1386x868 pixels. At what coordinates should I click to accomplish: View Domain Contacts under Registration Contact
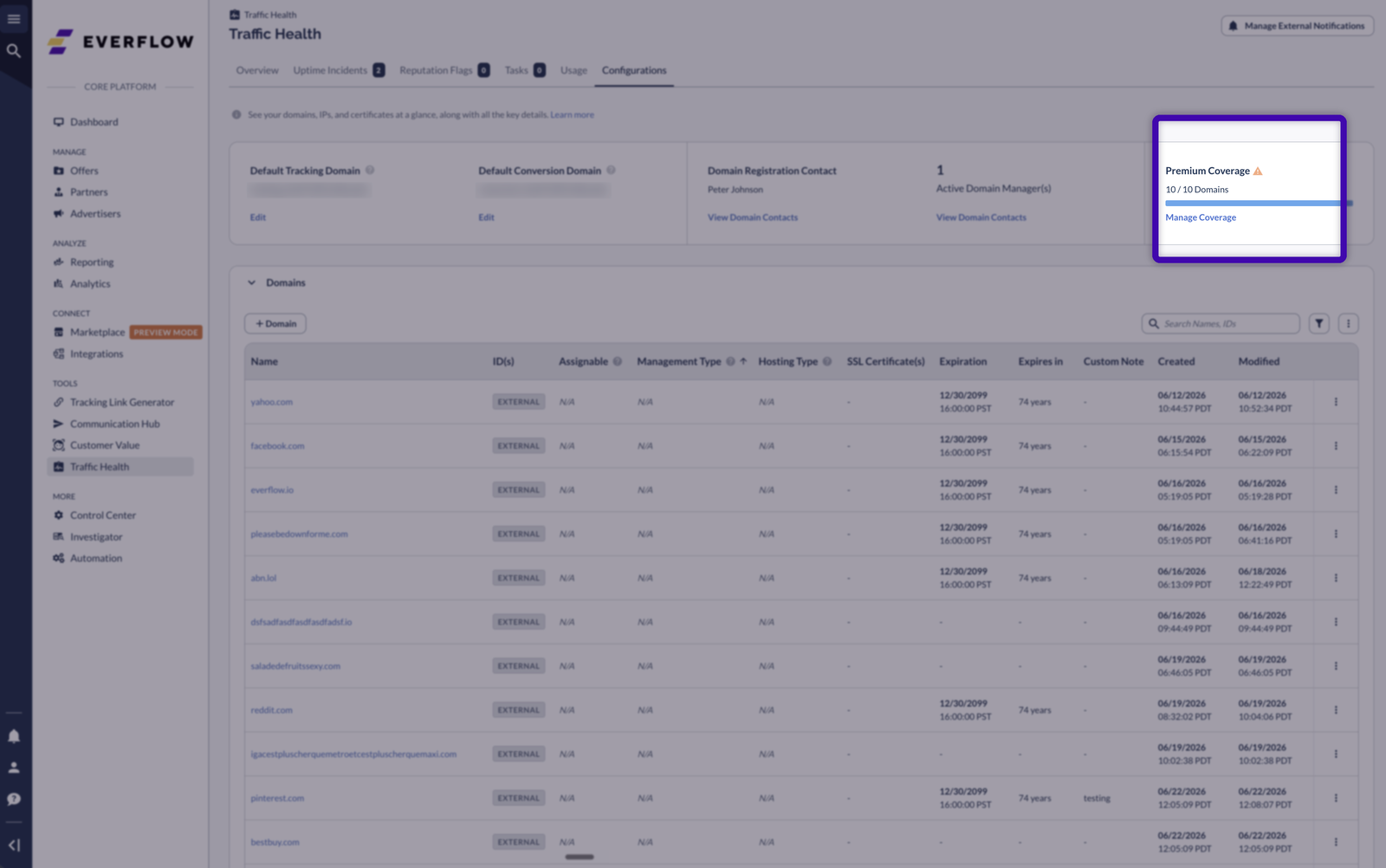click(753, 217)
